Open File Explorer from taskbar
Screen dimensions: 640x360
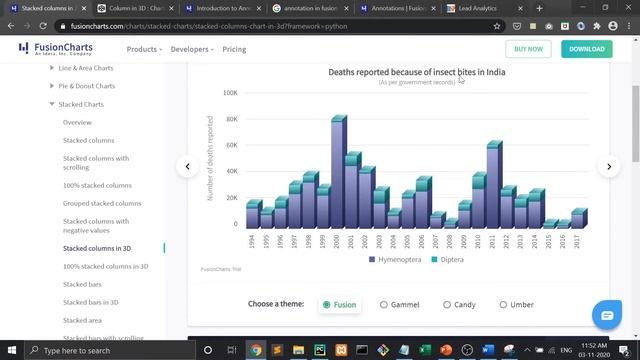click(298, 350)
